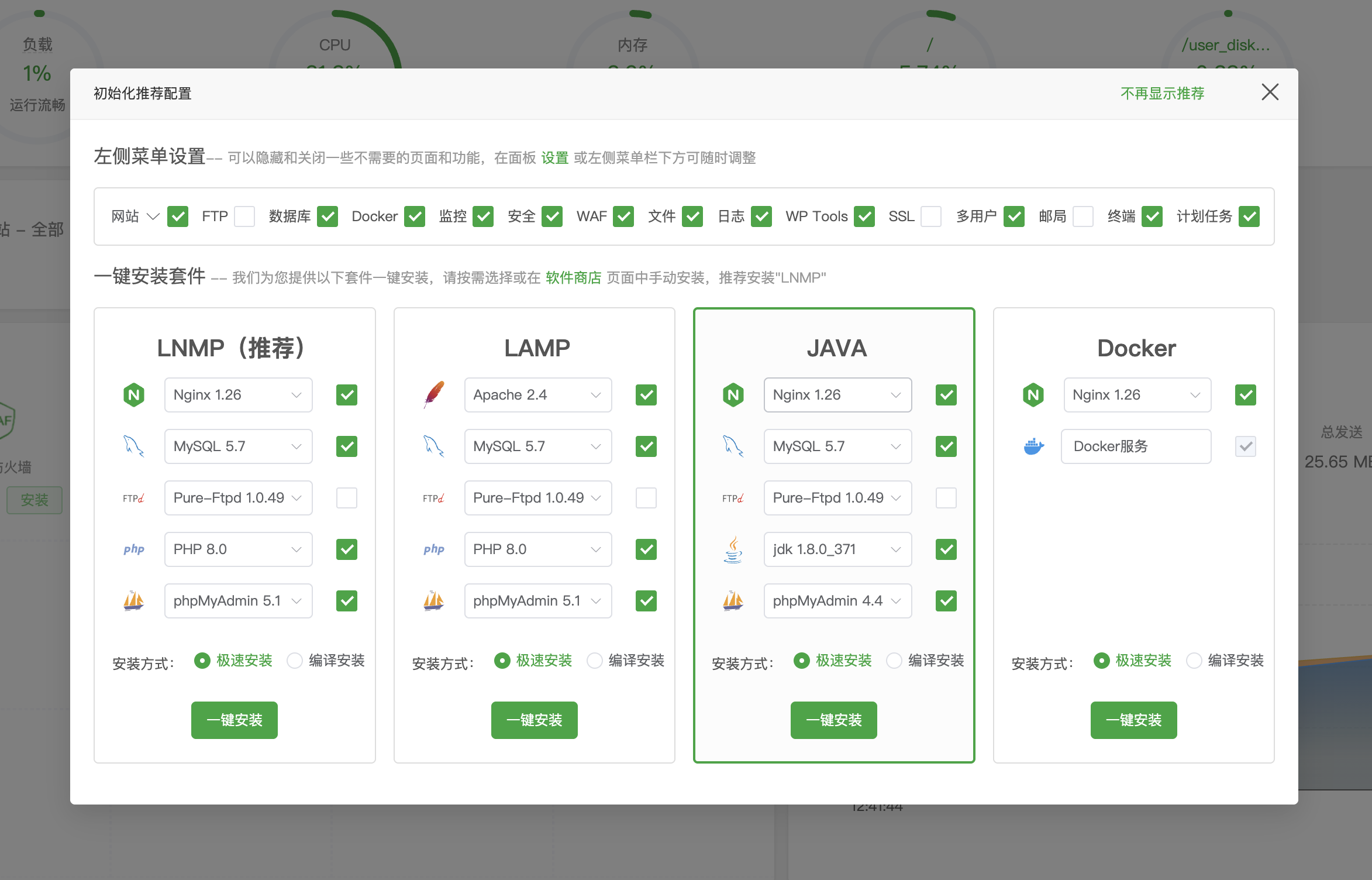This screenshot has width=1372, height=880.
Task: Click 一键安装 button in JAVA card
Action: [834, 720]
